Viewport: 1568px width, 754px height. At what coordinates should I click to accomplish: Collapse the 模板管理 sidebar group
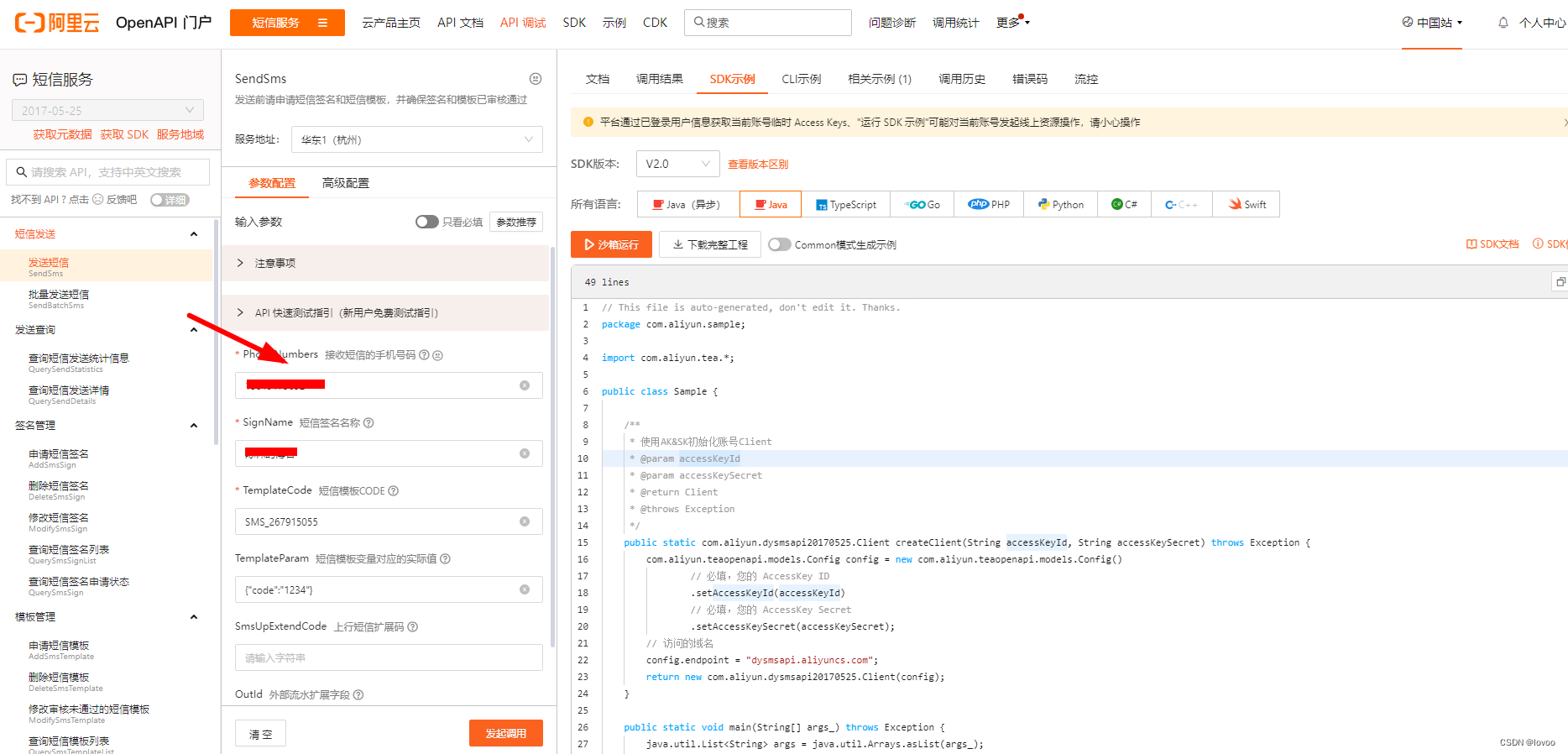click(x=194, y=617)
